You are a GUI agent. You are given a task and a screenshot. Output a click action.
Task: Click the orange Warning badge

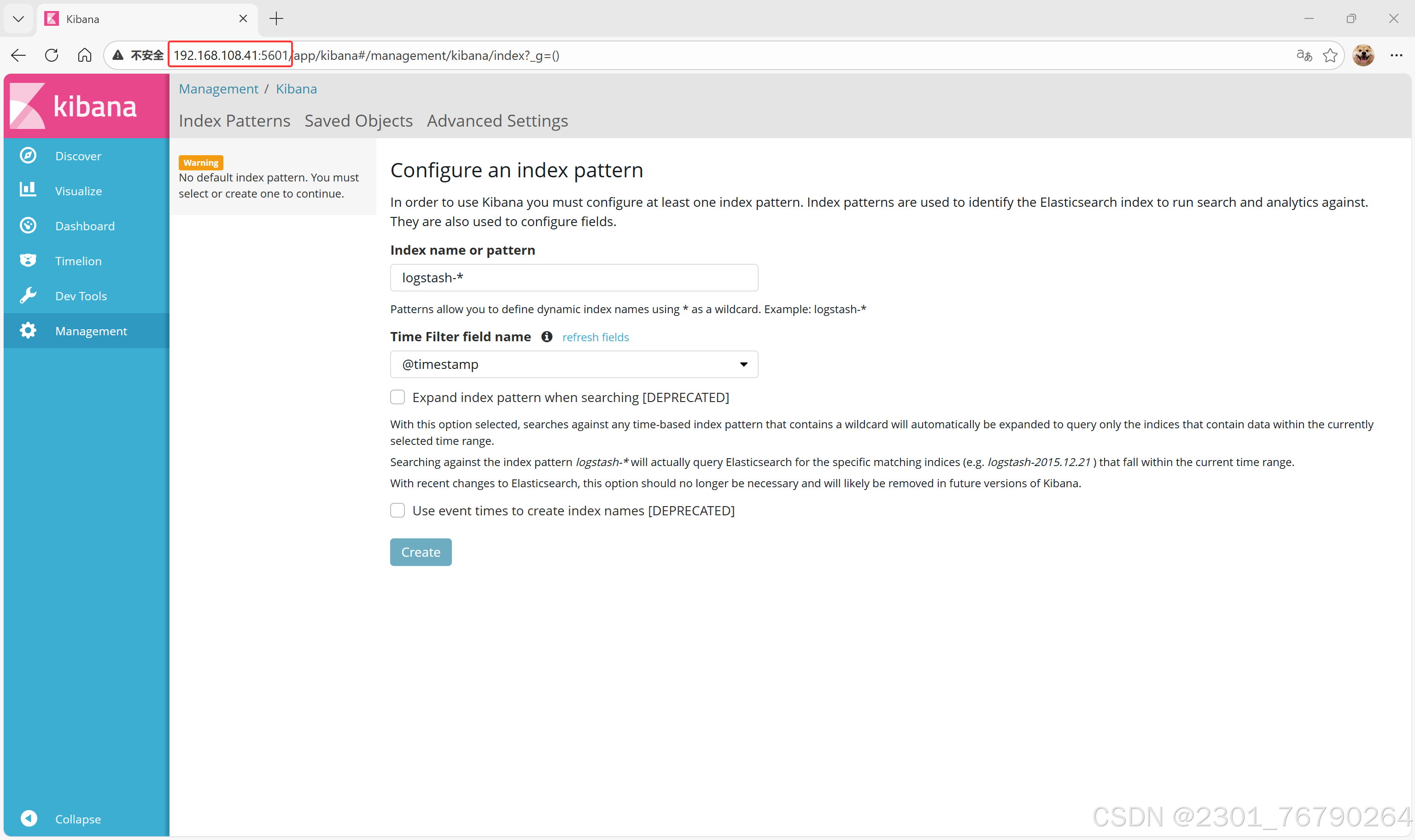(201, 163)
